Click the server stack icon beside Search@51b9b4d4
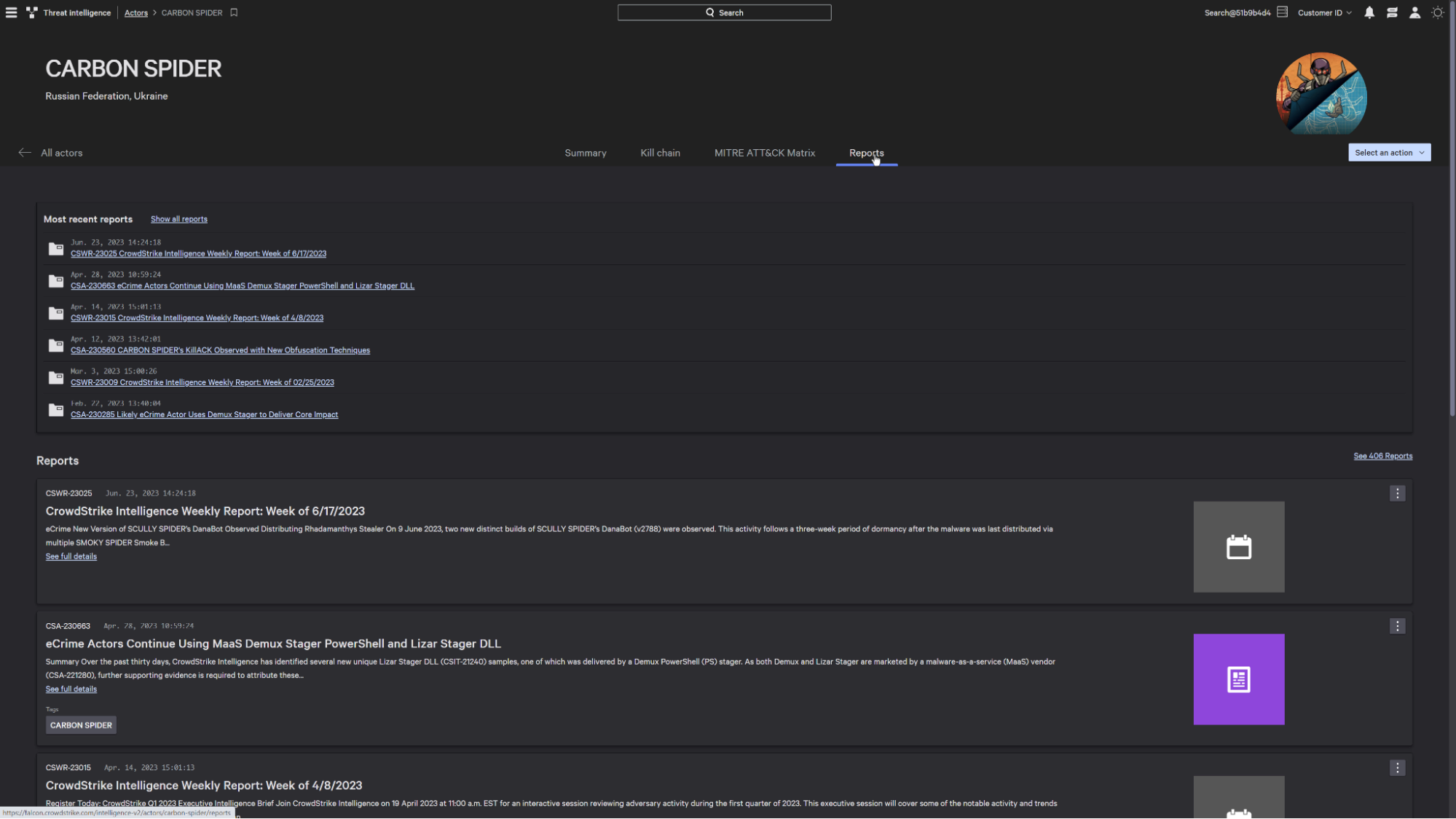 coord(1283,12)
